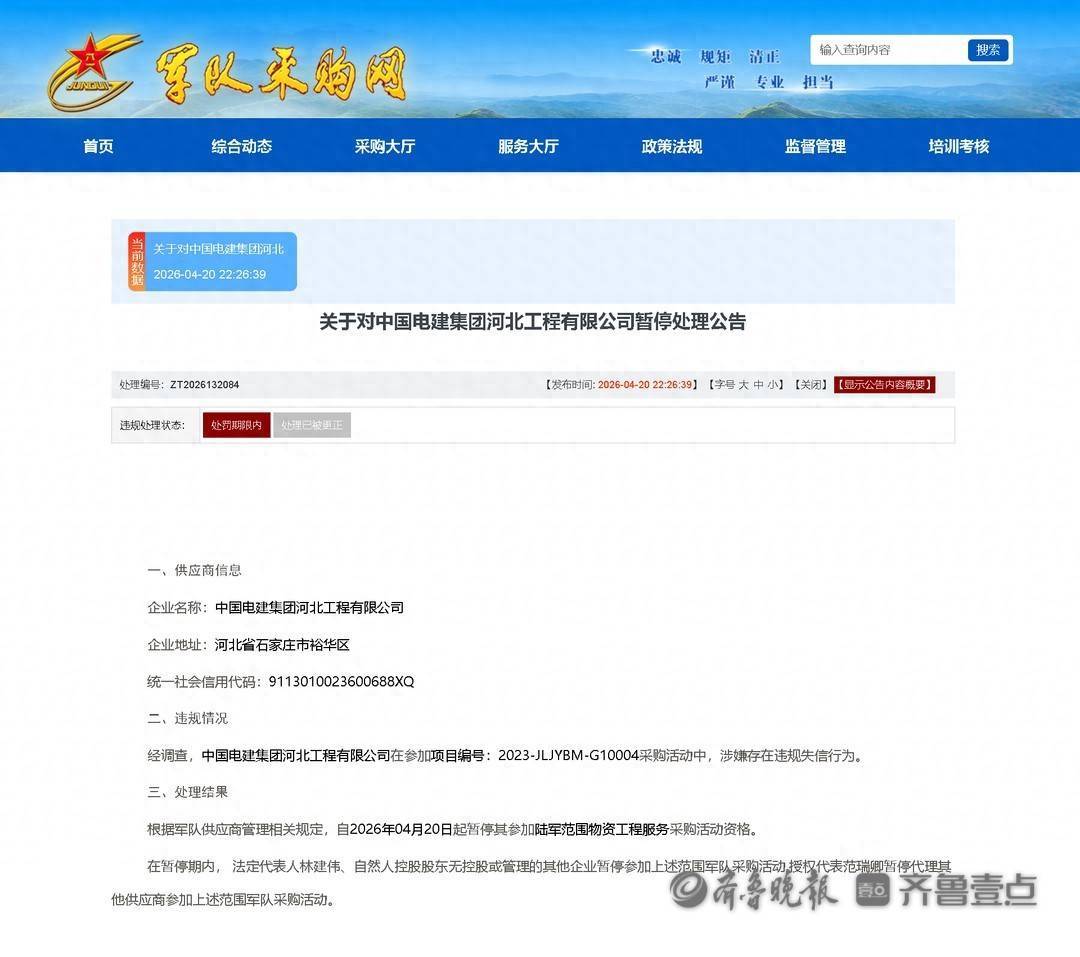
Task: Open the 服务大厅 navigation item
Action: 528,146
